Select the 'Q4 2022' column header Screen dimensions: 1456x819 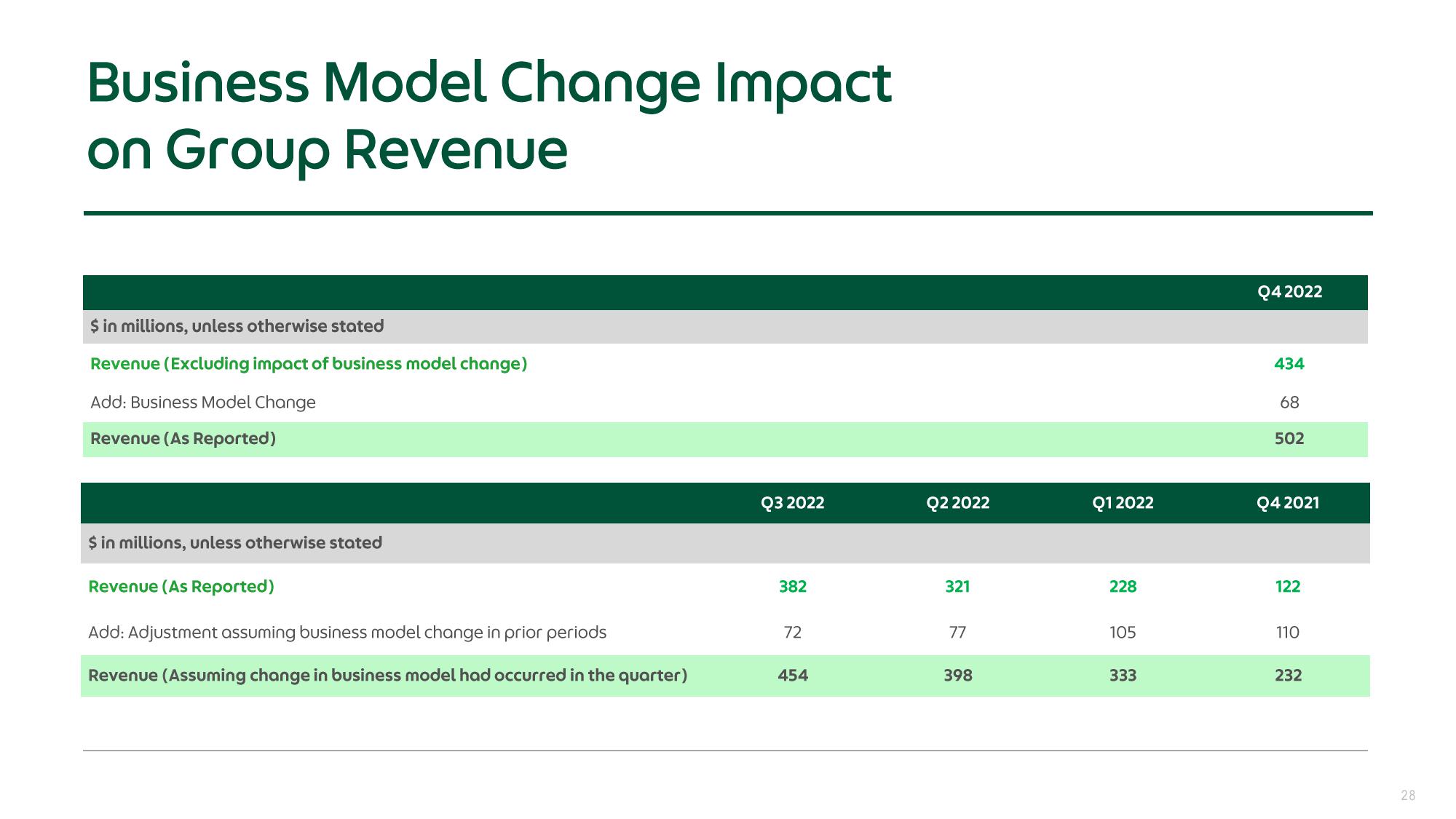point(1289,292)
